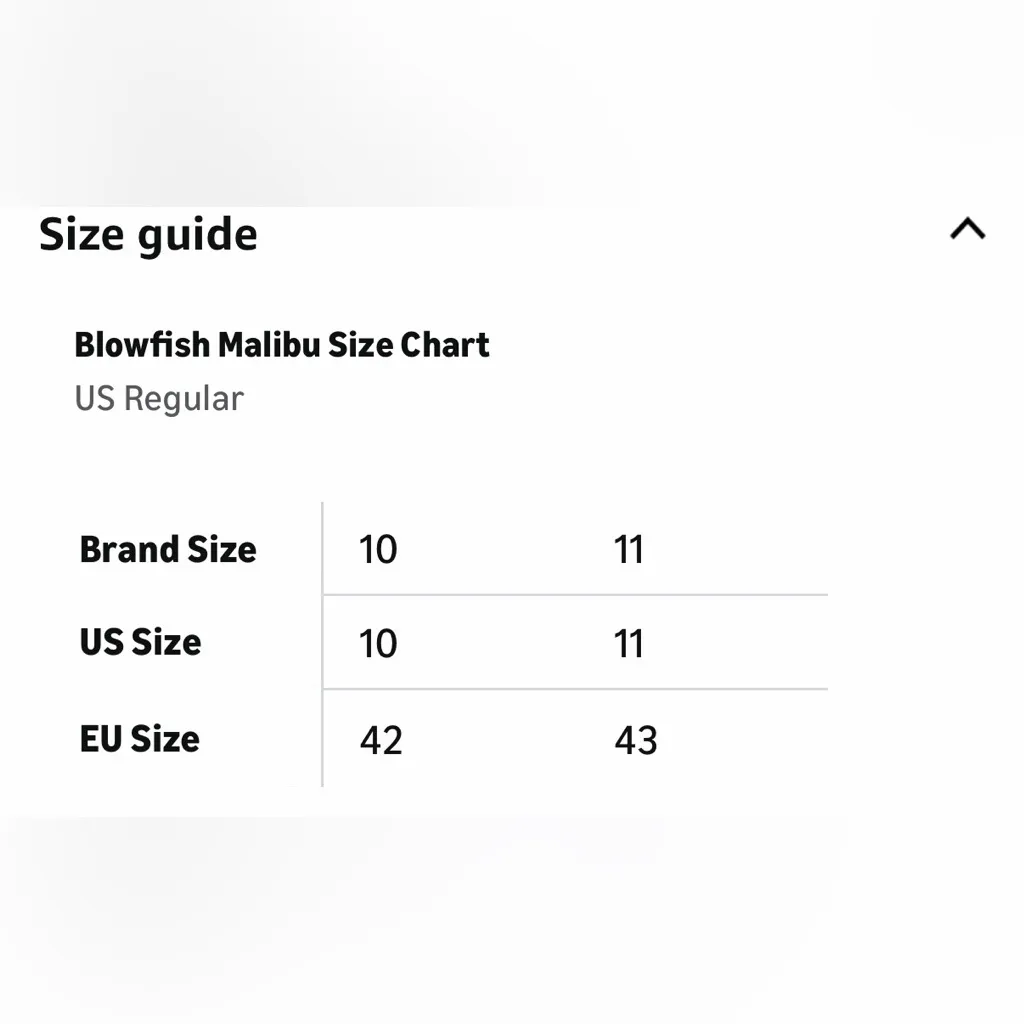Click the EU Size row label
The width and height of the screenshot is (1024, 1024).
coord(139,739)
